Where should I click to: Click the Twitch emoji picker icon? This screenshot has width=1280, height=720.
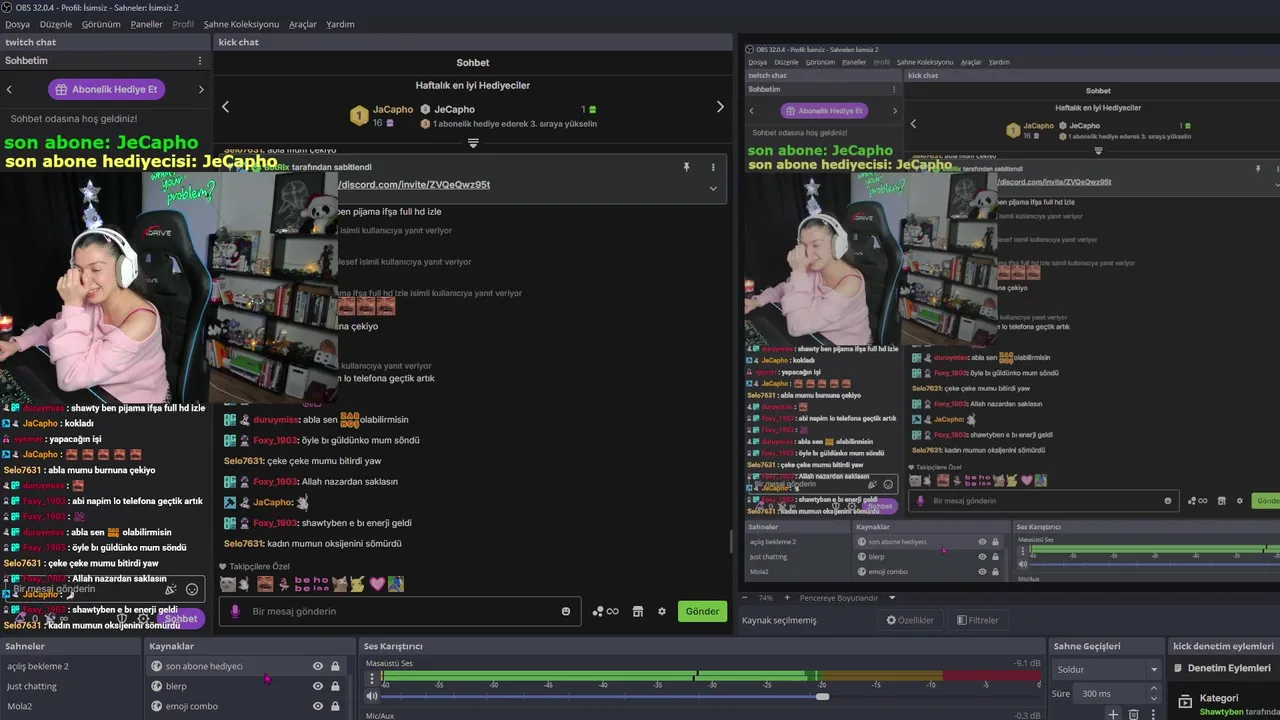tap(192, 589)
